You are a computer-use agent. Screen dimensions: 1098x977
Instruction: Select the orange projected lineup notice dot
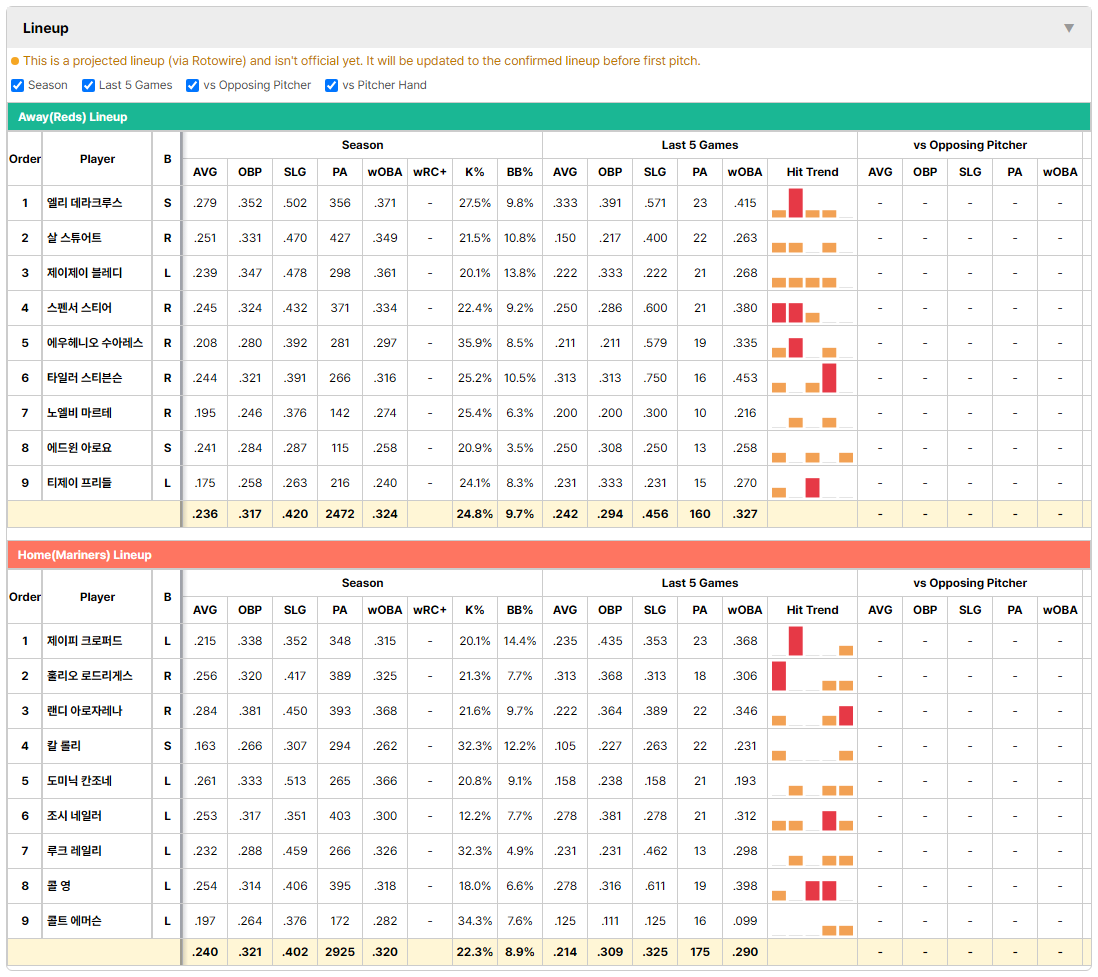pos(15,61)
